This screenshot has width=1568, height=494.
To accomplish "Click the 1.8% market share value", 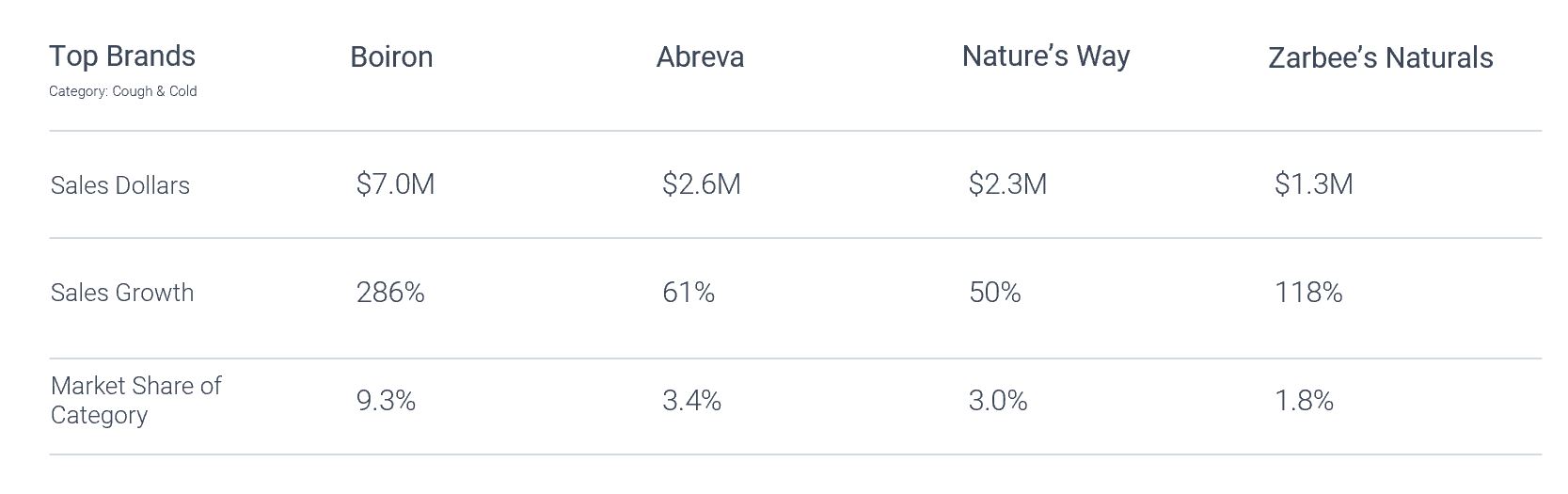I will tap(1305, 401).
